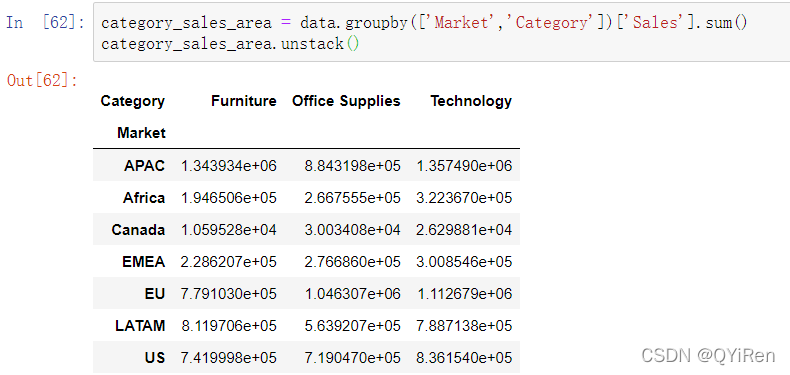Select the US row label
790x375 pixels.
pyautogui.click(x=155, y=358)
